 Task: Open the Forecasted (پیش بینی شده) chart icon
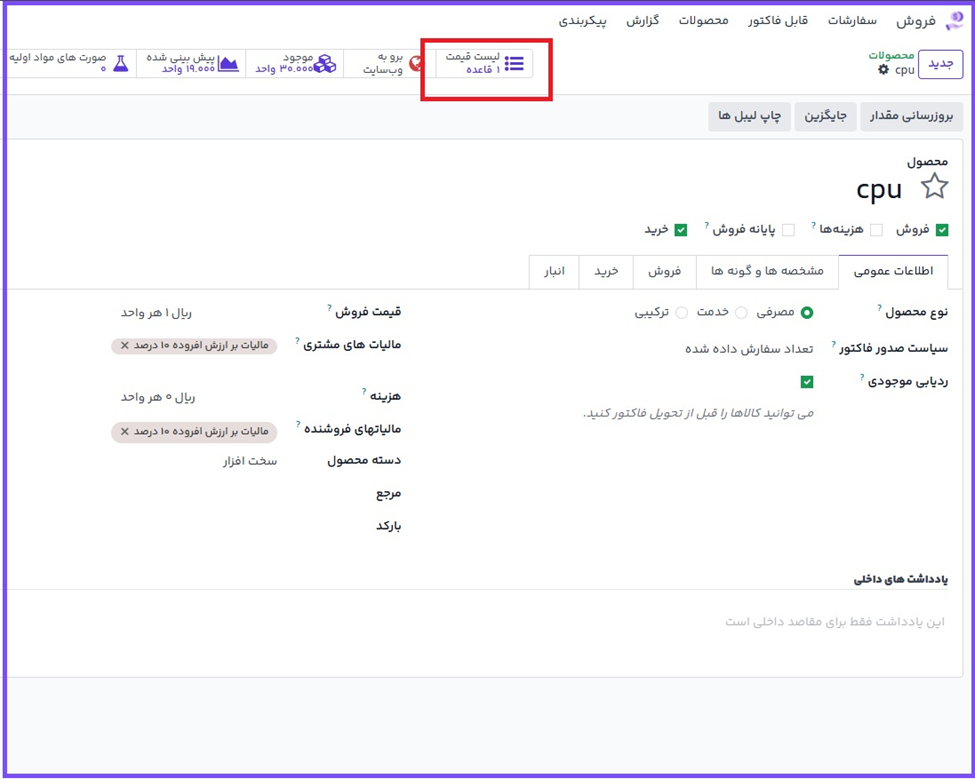tap(229, 64)
